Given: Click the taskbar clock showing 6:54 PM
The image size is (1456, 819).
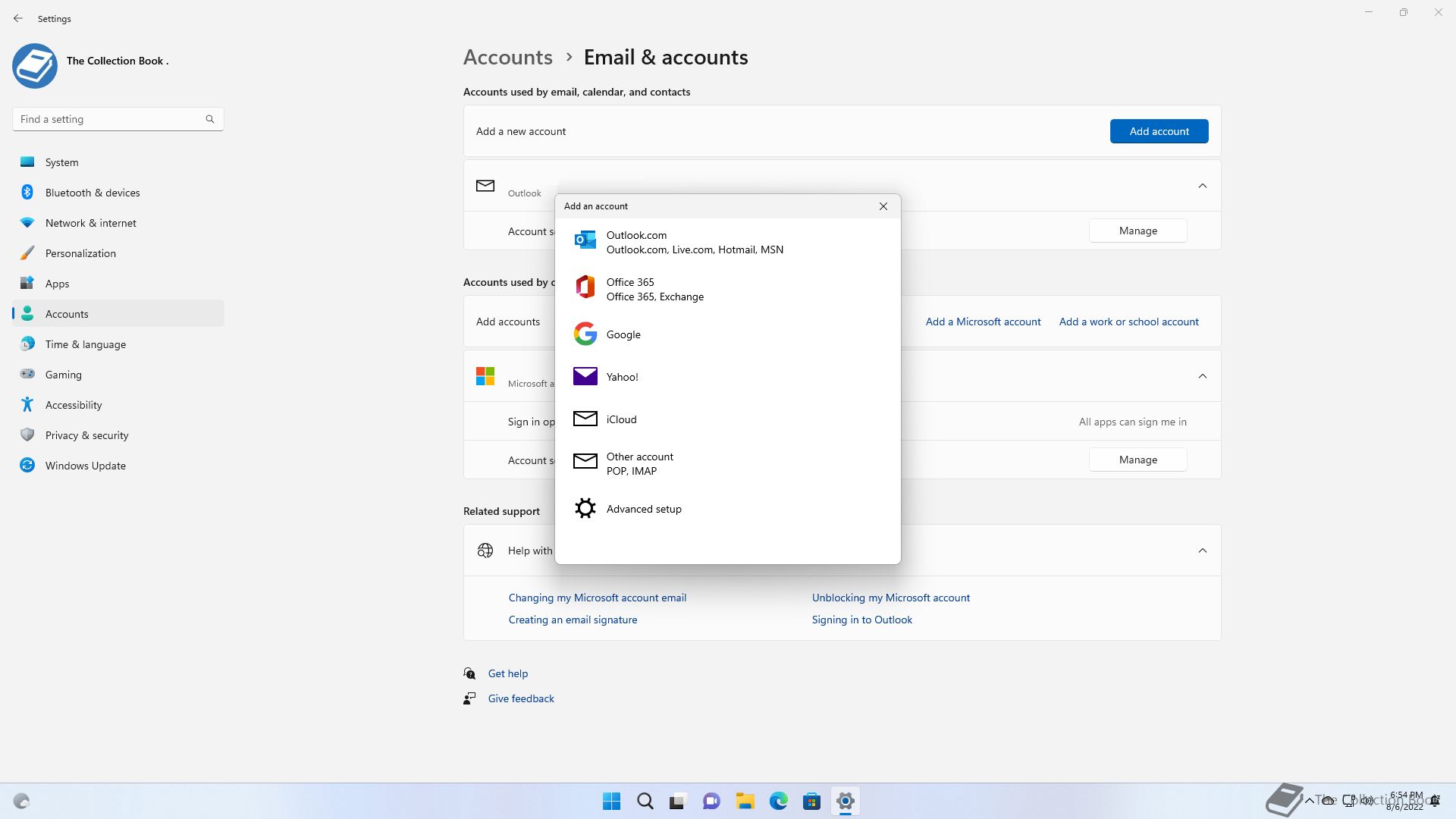Looking at the screenshot, I should tap(1405, 801).
